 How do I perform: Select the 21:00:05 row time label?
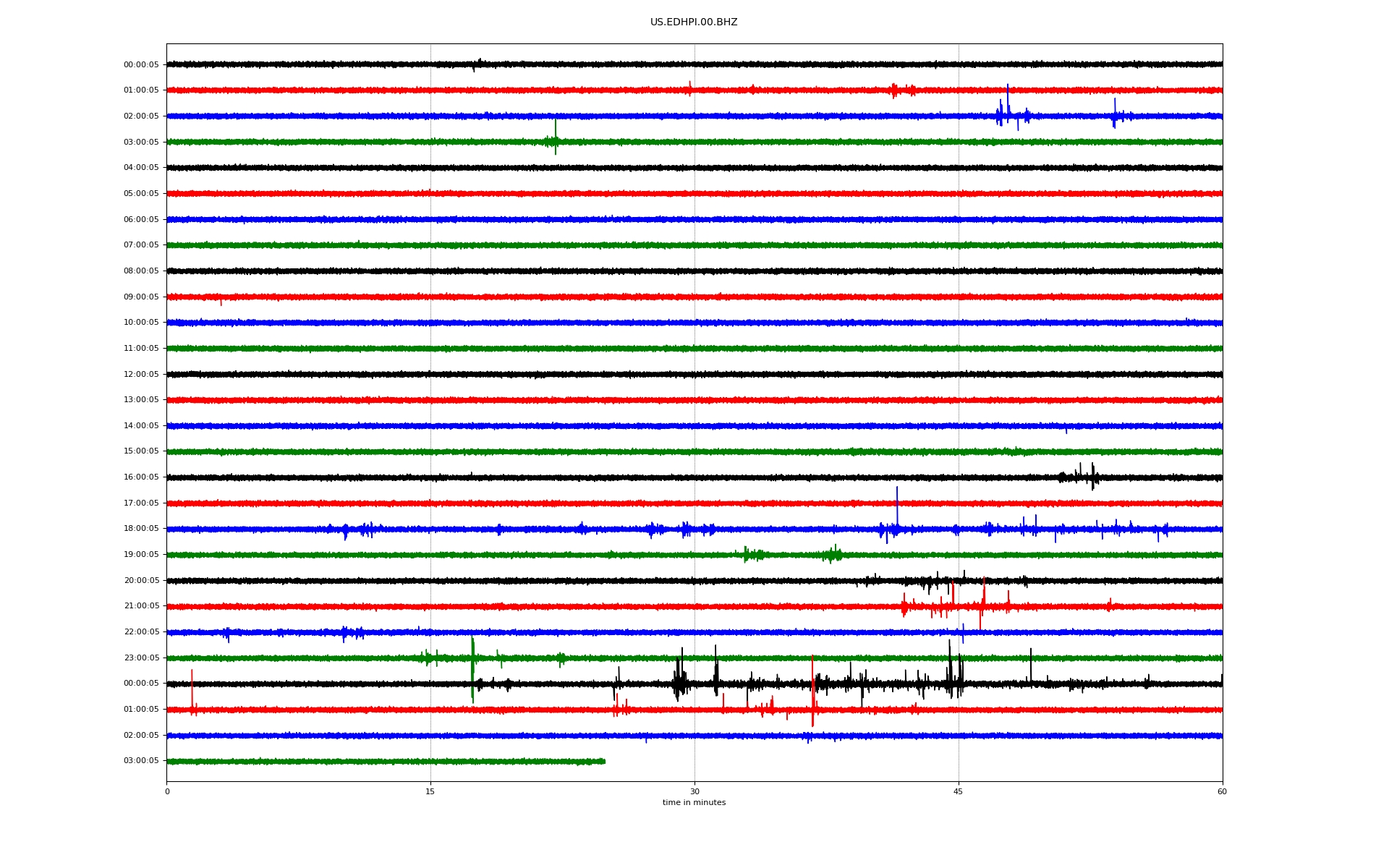[141, 606]
